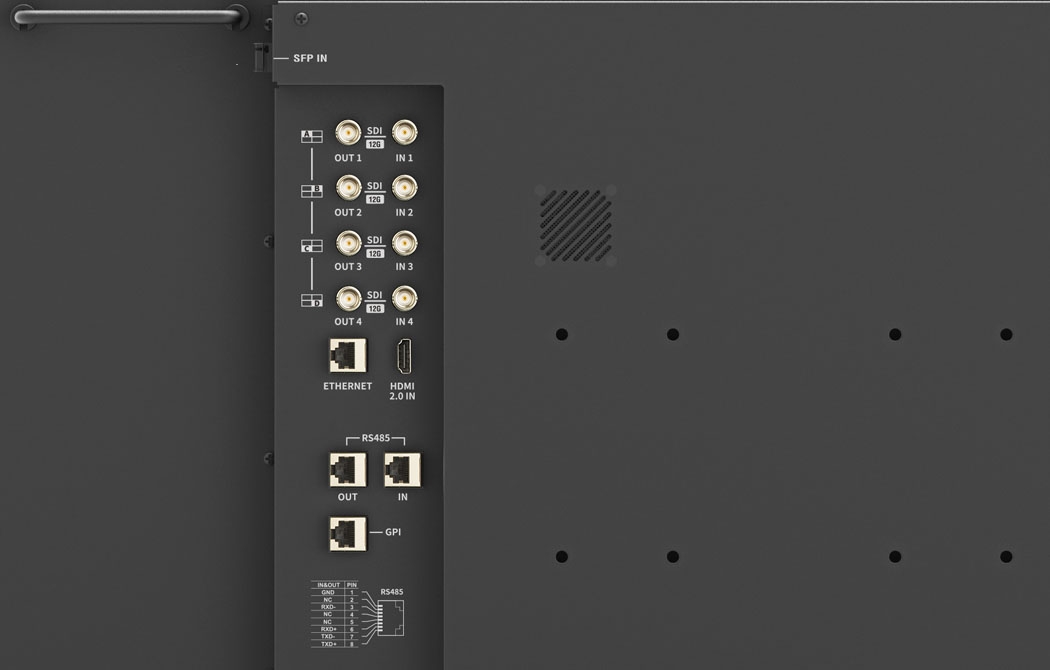The image size is (1050, 670).
Task: Click the SDI OUT 3 BNC connector
Action: (348, 242)
